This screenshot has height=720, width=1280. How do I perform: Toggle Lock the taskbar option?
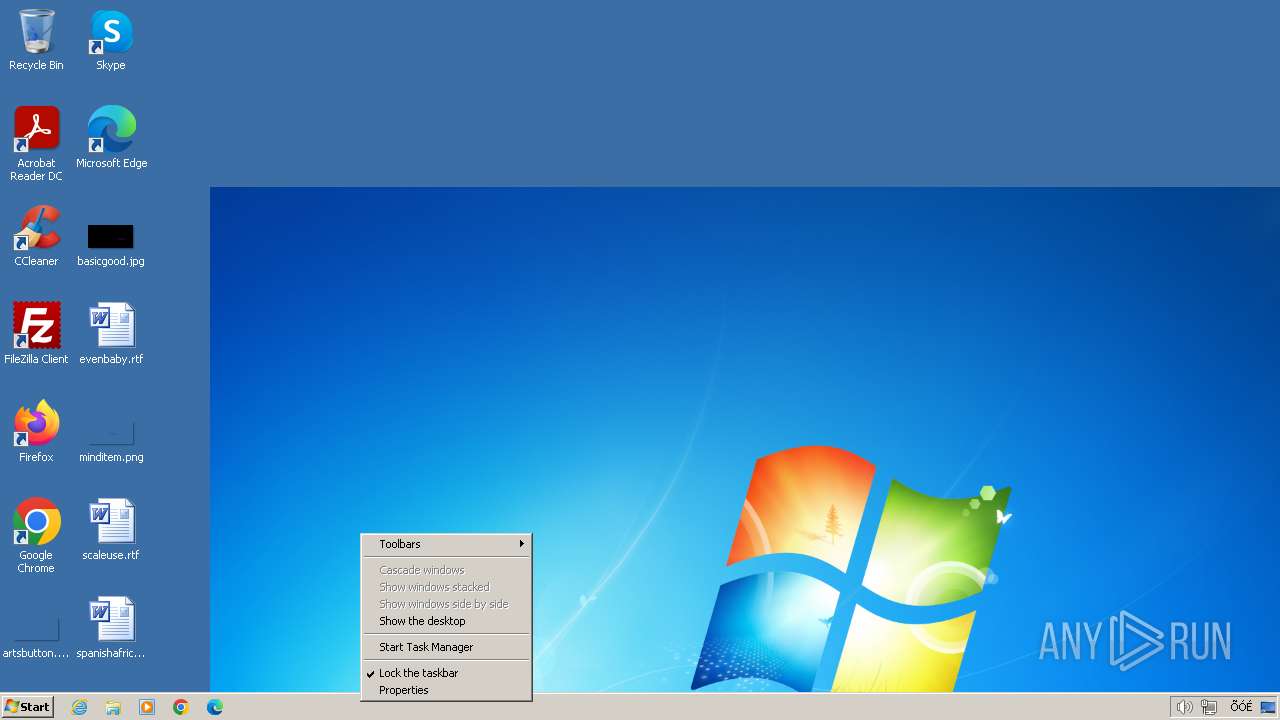(446, 673)
